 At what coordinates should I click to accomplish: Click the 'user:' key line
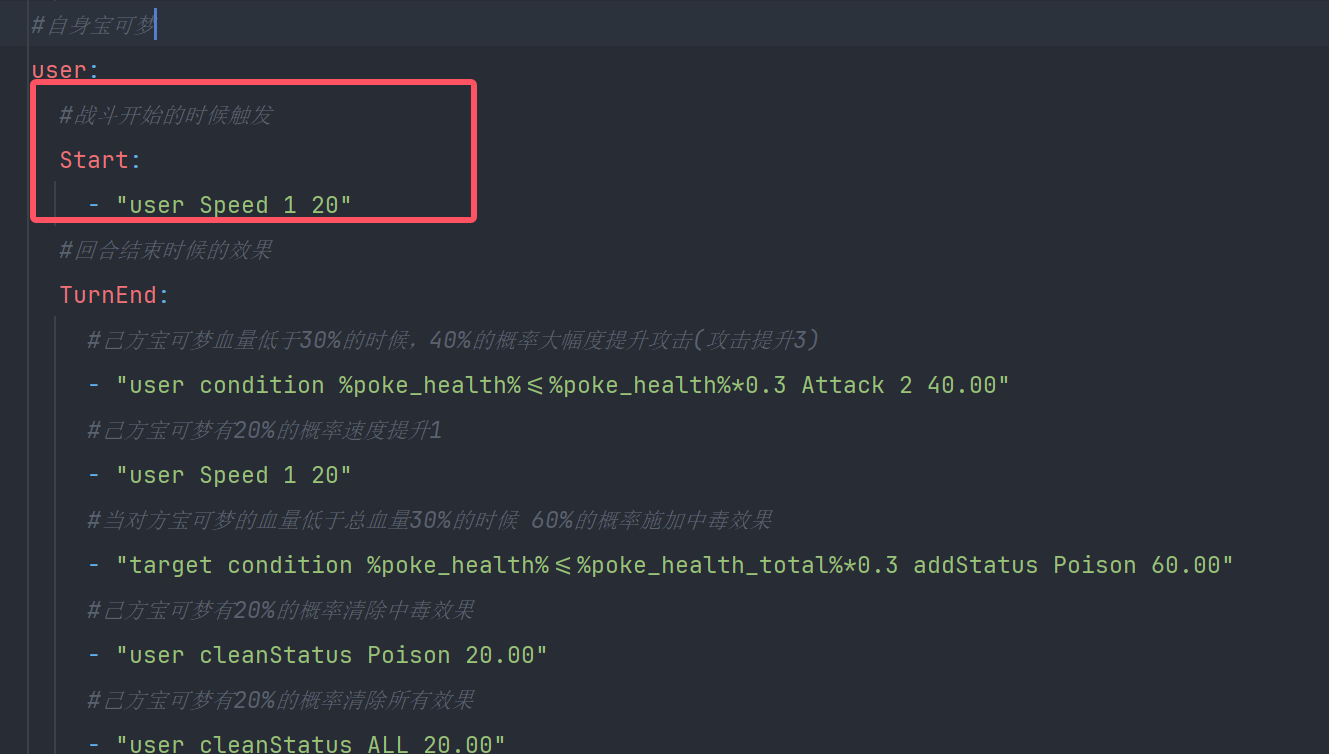(x=66, y=70)
